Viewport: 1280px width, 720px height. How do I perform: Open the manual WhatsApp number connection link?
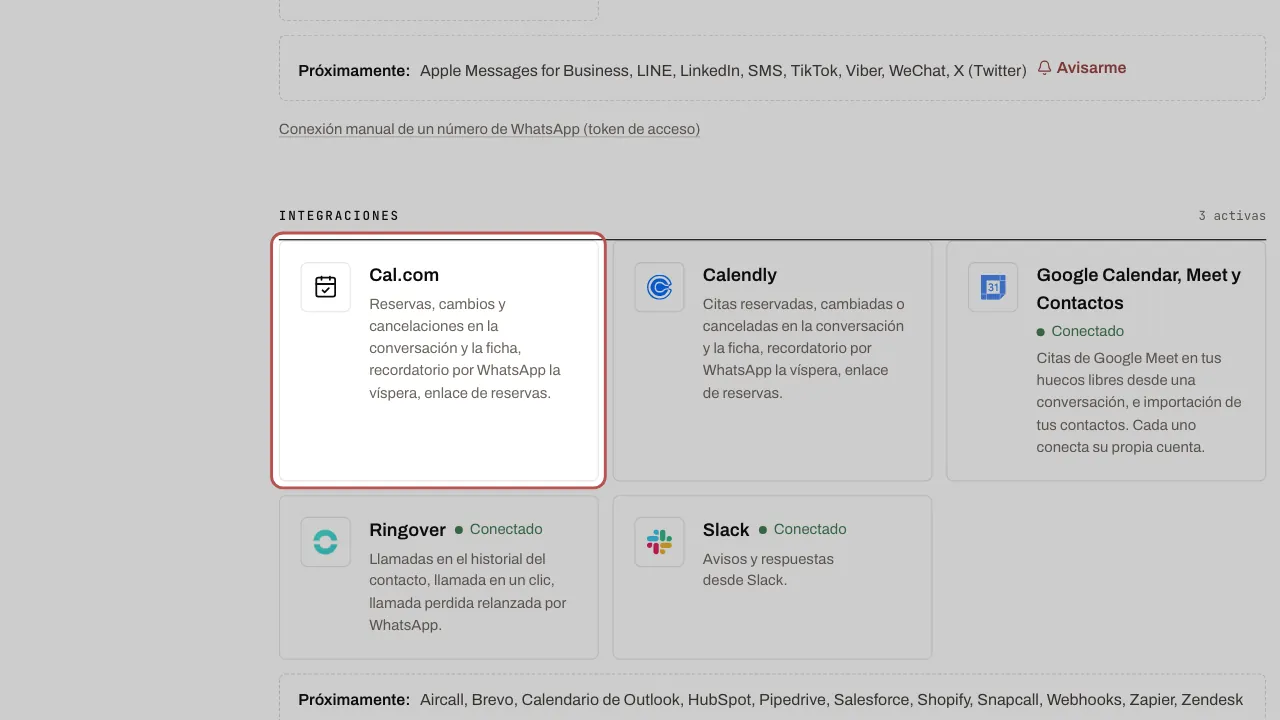(x=489, y=129)
